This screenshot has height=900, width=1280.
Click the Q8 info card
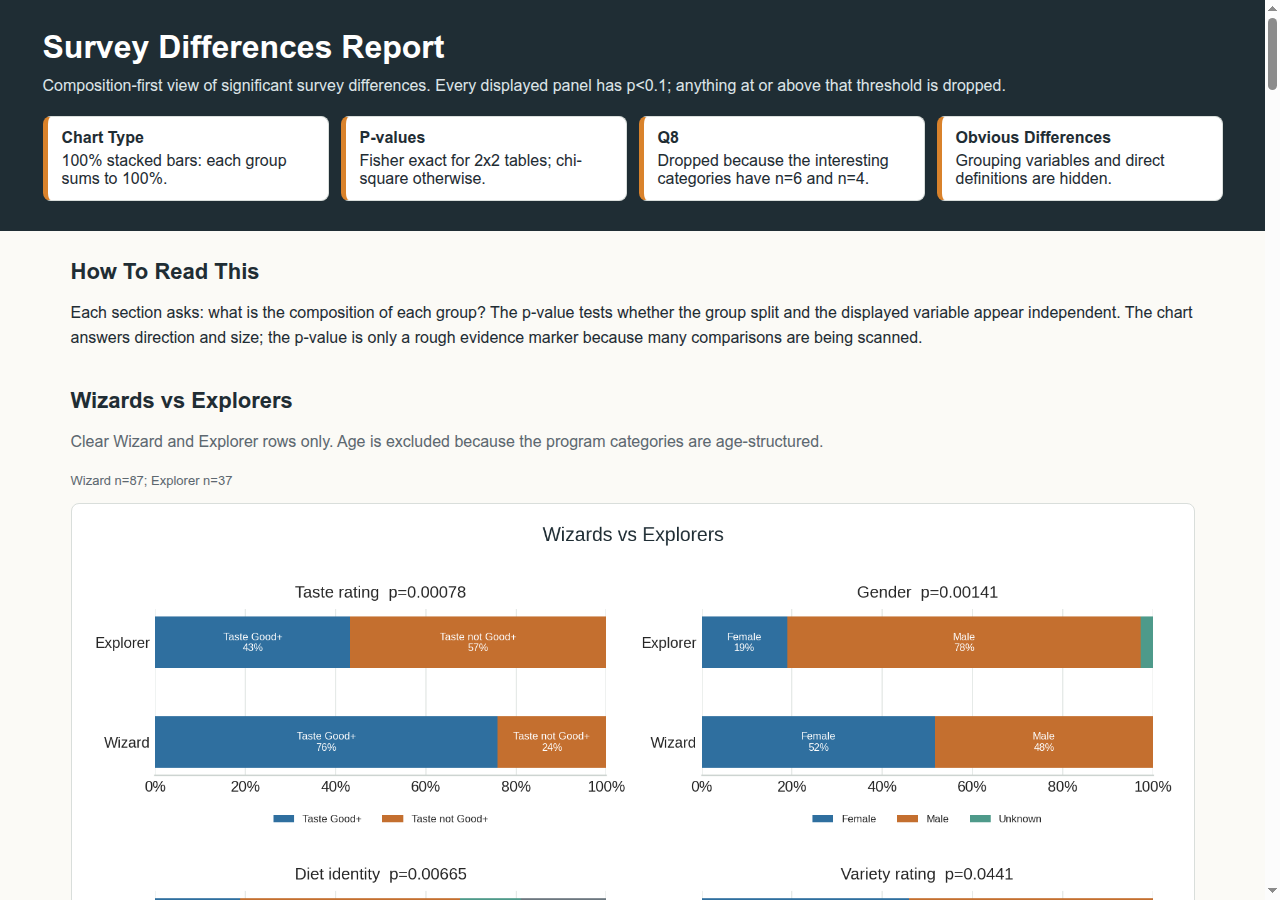point(782,159)
